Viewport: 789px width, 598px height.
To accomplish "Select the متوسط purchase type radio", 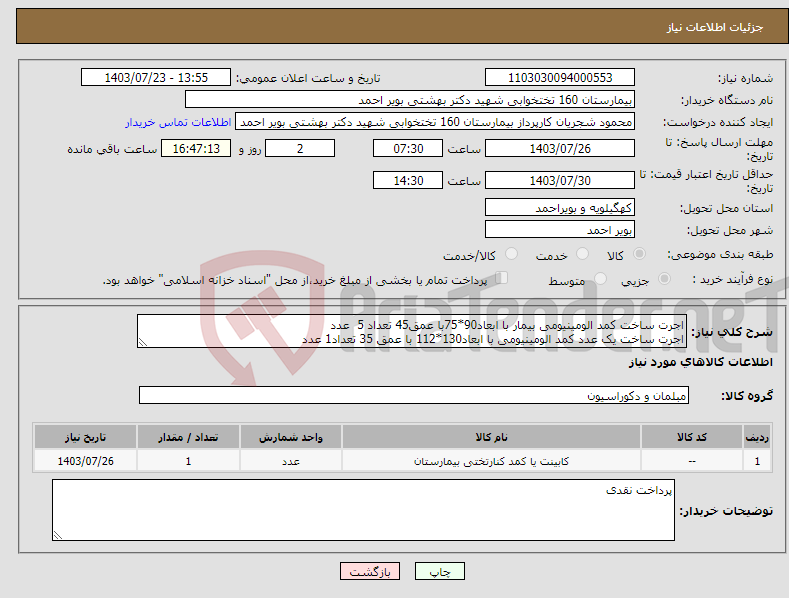I will [600, 278].
